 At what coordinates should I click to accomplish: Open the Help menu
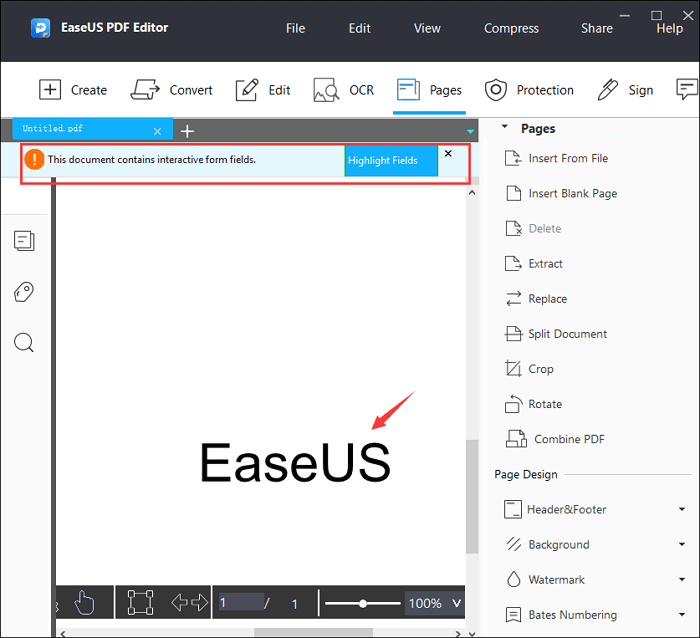[670, 28]
